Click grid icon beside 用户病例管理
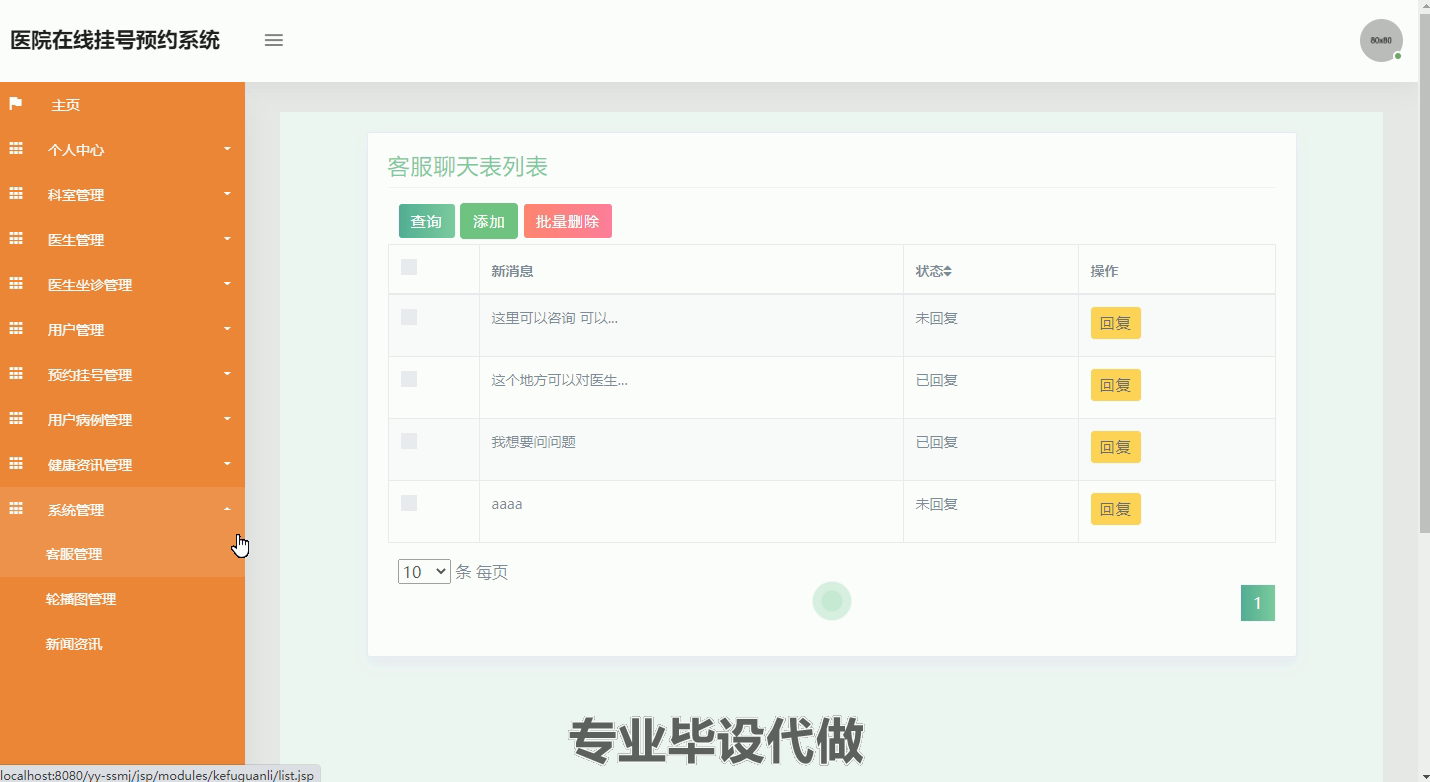Screen dimensions: 1430x782 [x=16, y=419]
